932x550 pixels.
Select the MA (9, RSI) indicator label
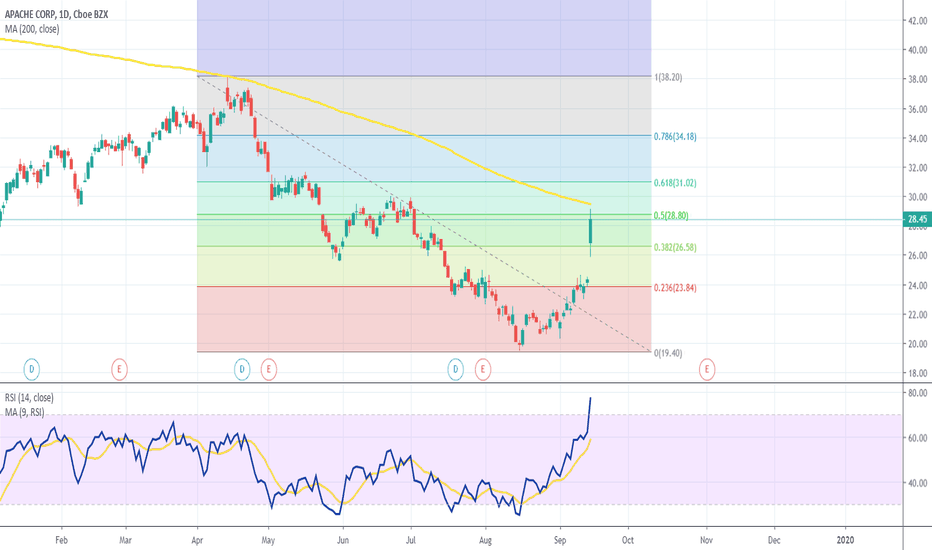[x=24, y=411]
